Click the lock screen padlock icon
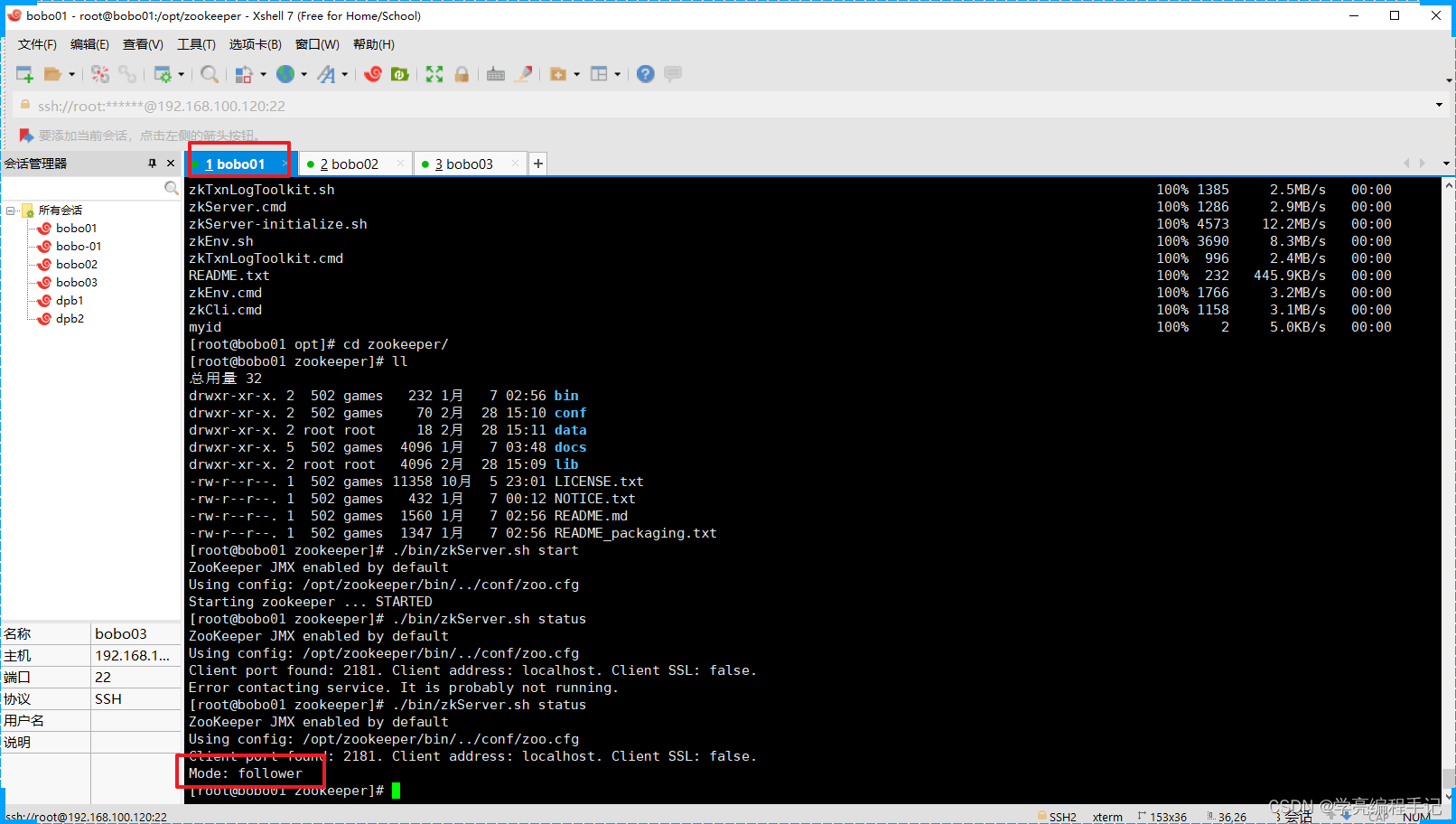The image size is (1456, 824). 462,74
